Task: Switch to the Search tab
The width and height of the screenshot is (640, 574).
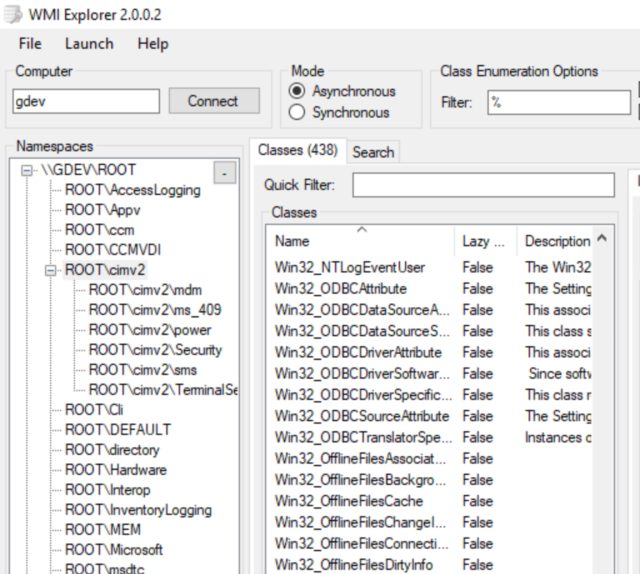Action: tap(373, 152)
